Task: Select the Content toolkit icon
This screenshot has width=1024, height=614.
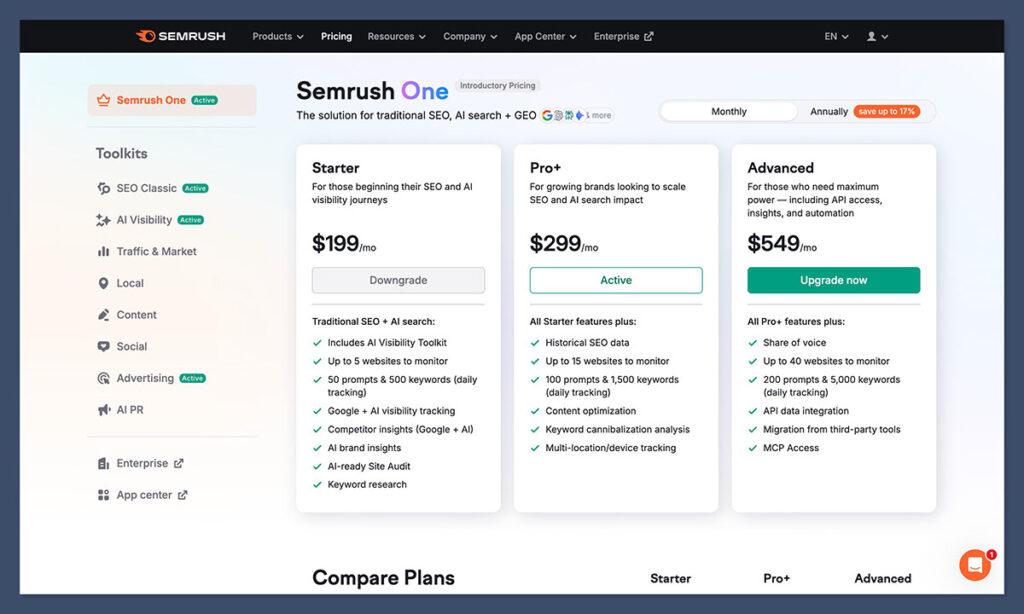Action: click(x=101, y=315)
